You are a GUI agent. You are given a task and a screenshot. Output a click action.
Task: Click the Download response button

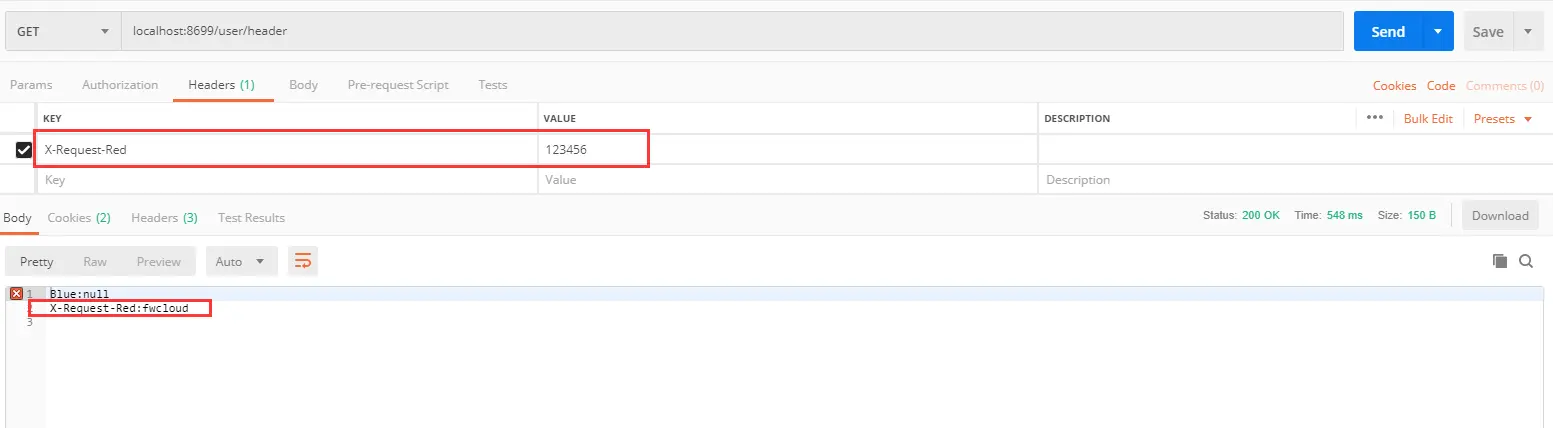click(1500, 216)
